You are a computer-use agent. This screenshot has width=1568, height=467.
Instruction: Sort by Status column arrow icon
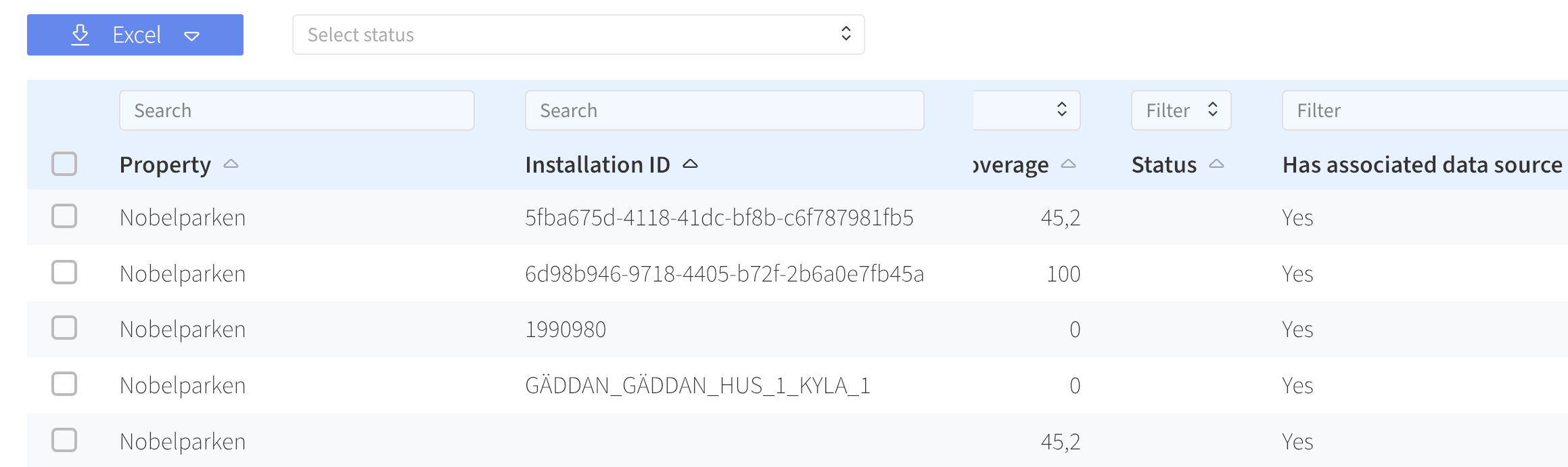pos(1216,164)
